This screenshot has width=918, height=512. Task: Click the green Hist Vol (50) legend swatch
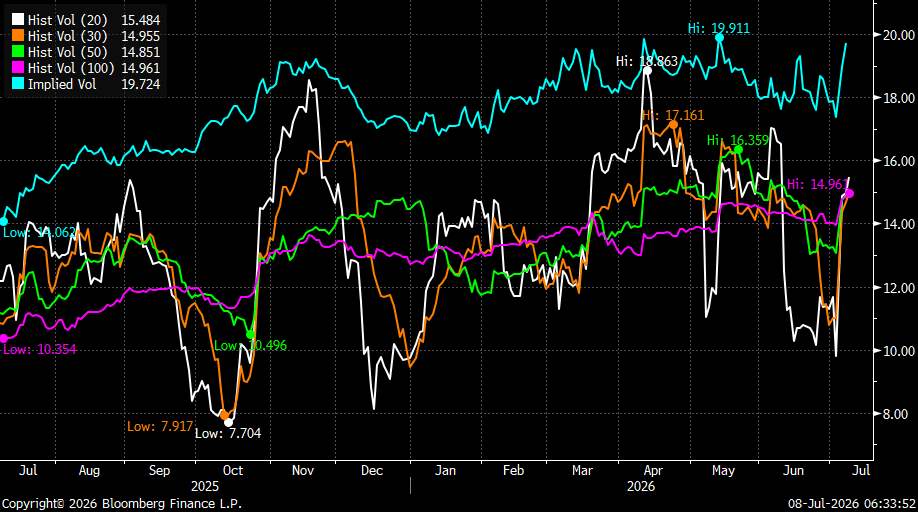18,52
